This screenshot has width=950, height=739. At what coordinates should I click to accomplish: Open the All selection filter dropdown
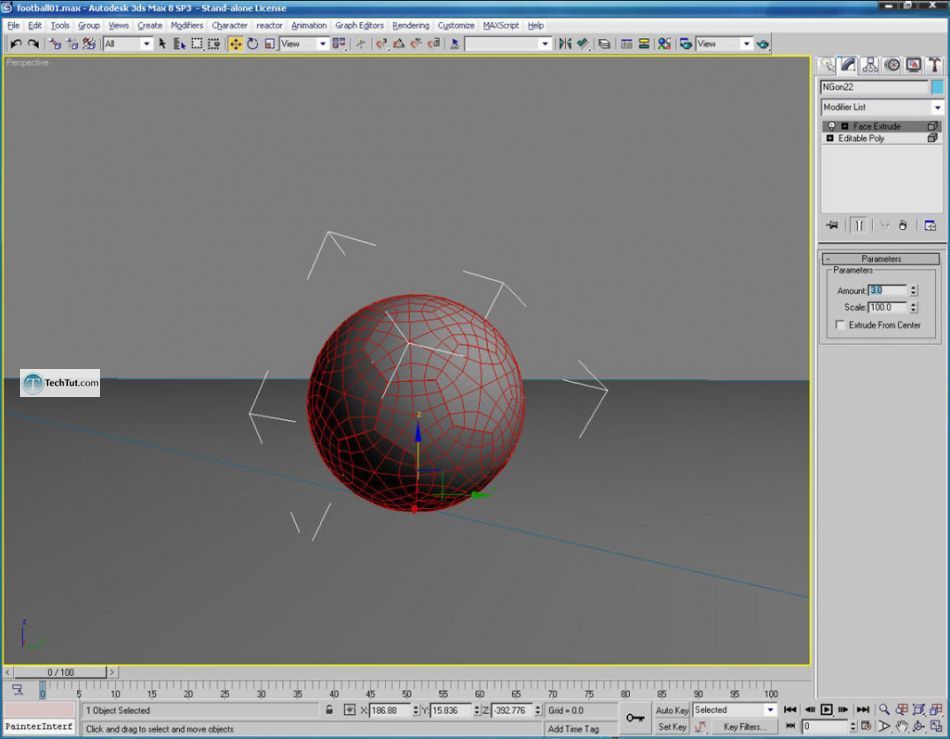pyautogui.click(x=128, y=44)
